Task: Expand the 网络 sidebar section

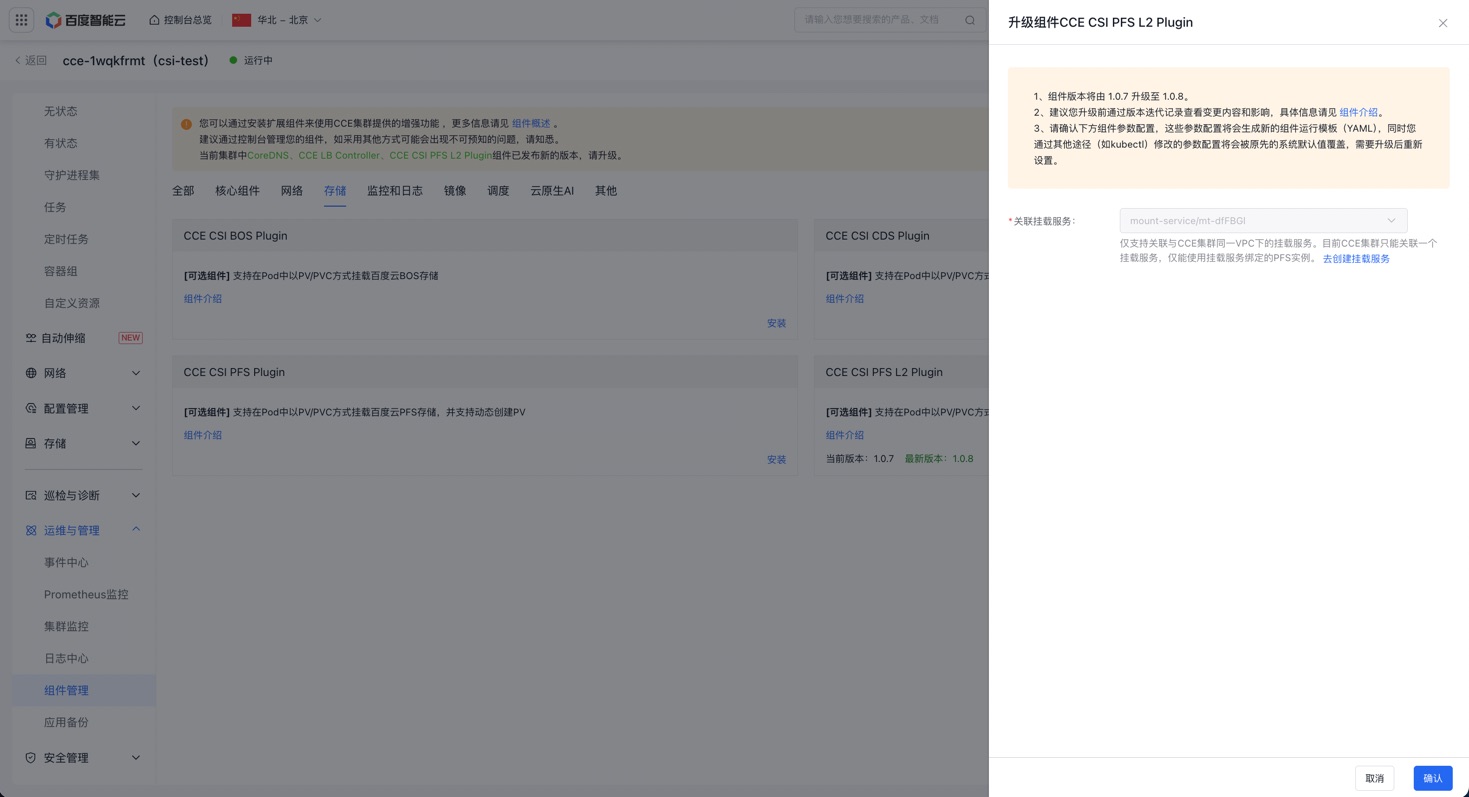Action: point(136,373)
